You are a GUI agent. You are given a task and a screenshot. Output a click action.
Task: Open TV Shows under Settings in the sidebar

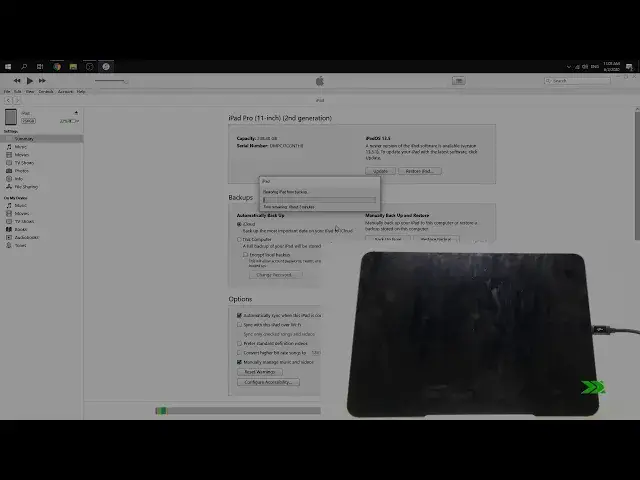click(x=23, y=162)
